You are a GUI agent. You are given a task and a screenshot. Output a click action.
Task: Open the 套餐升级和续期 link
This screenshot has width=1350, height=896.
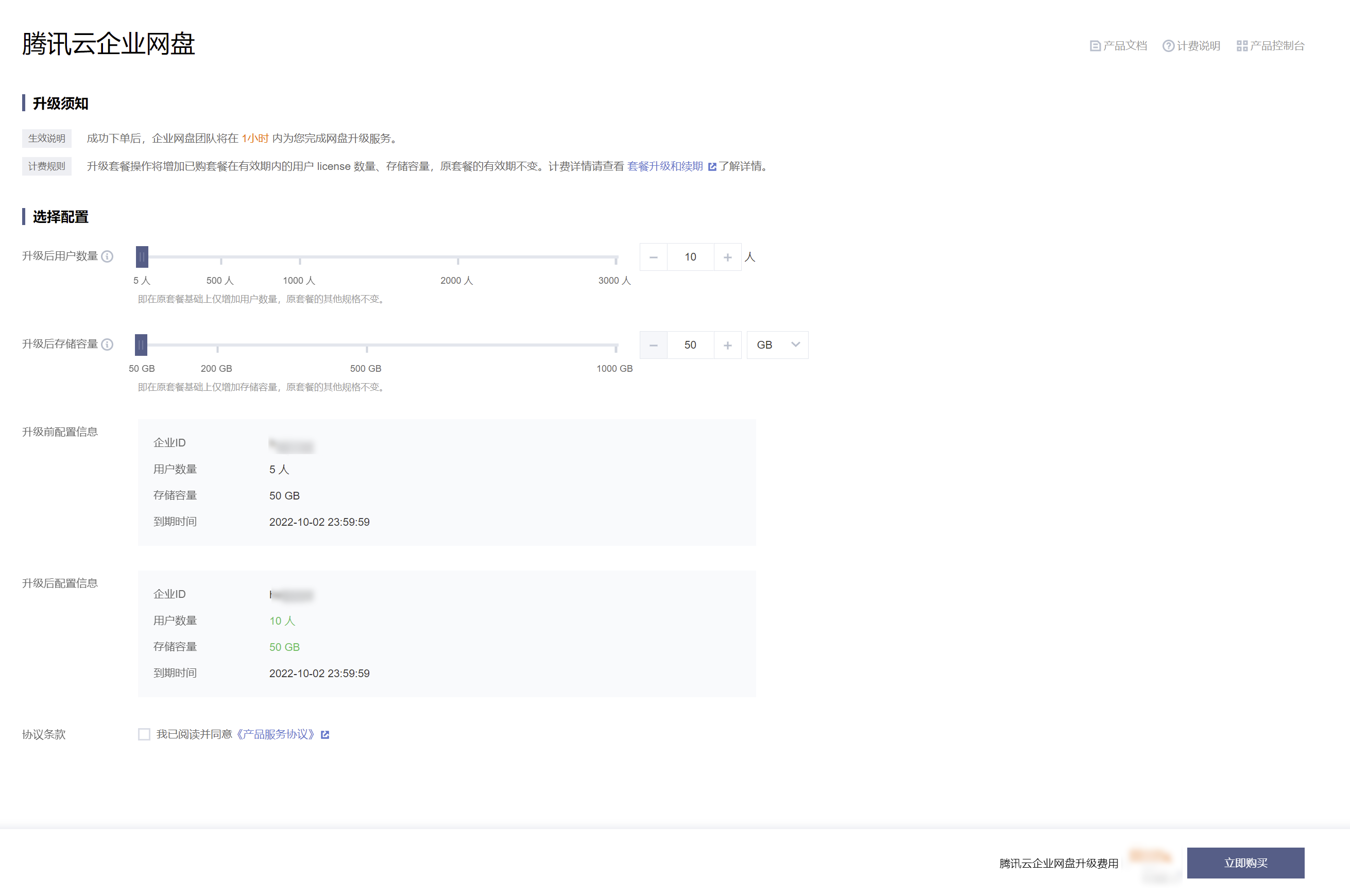(x=665, y=166)
